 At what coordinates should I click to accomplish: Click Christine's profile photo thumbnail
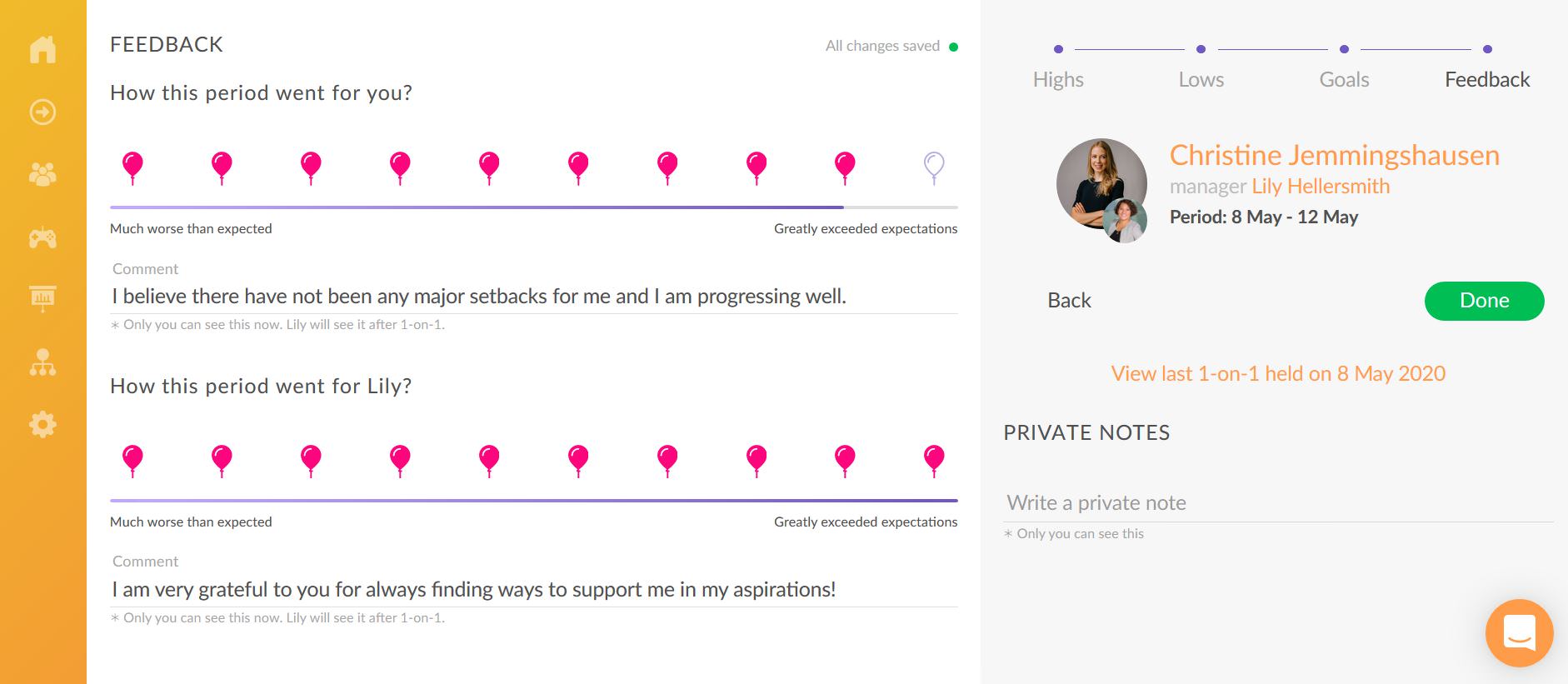(1101, 184)
